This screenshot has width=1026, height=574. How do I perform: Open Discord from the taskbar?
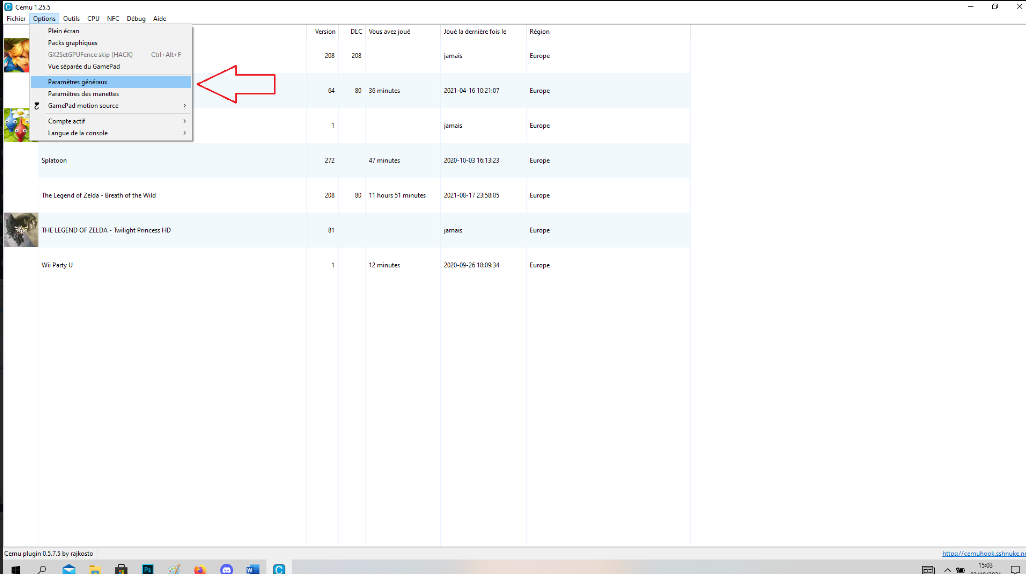click(226, 568)
